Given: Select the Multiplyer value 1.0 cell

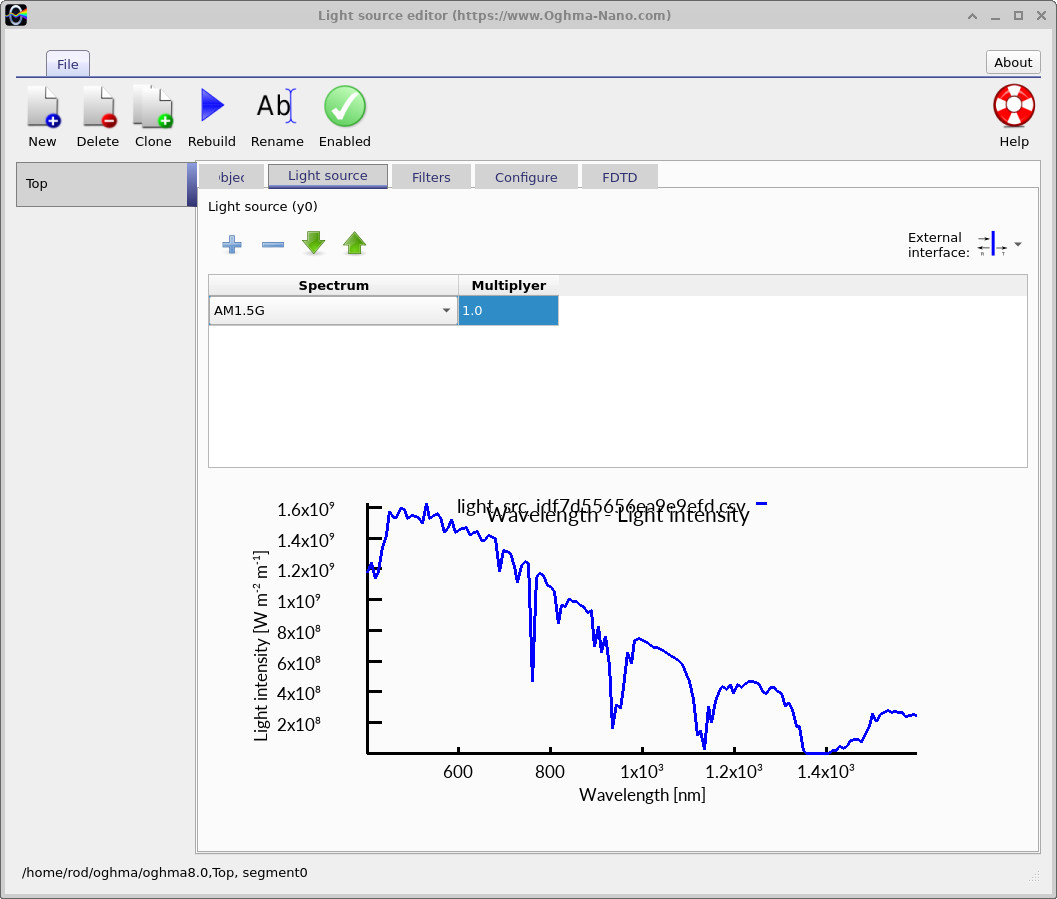Looking at the screenshot, I should click(508, 311).
